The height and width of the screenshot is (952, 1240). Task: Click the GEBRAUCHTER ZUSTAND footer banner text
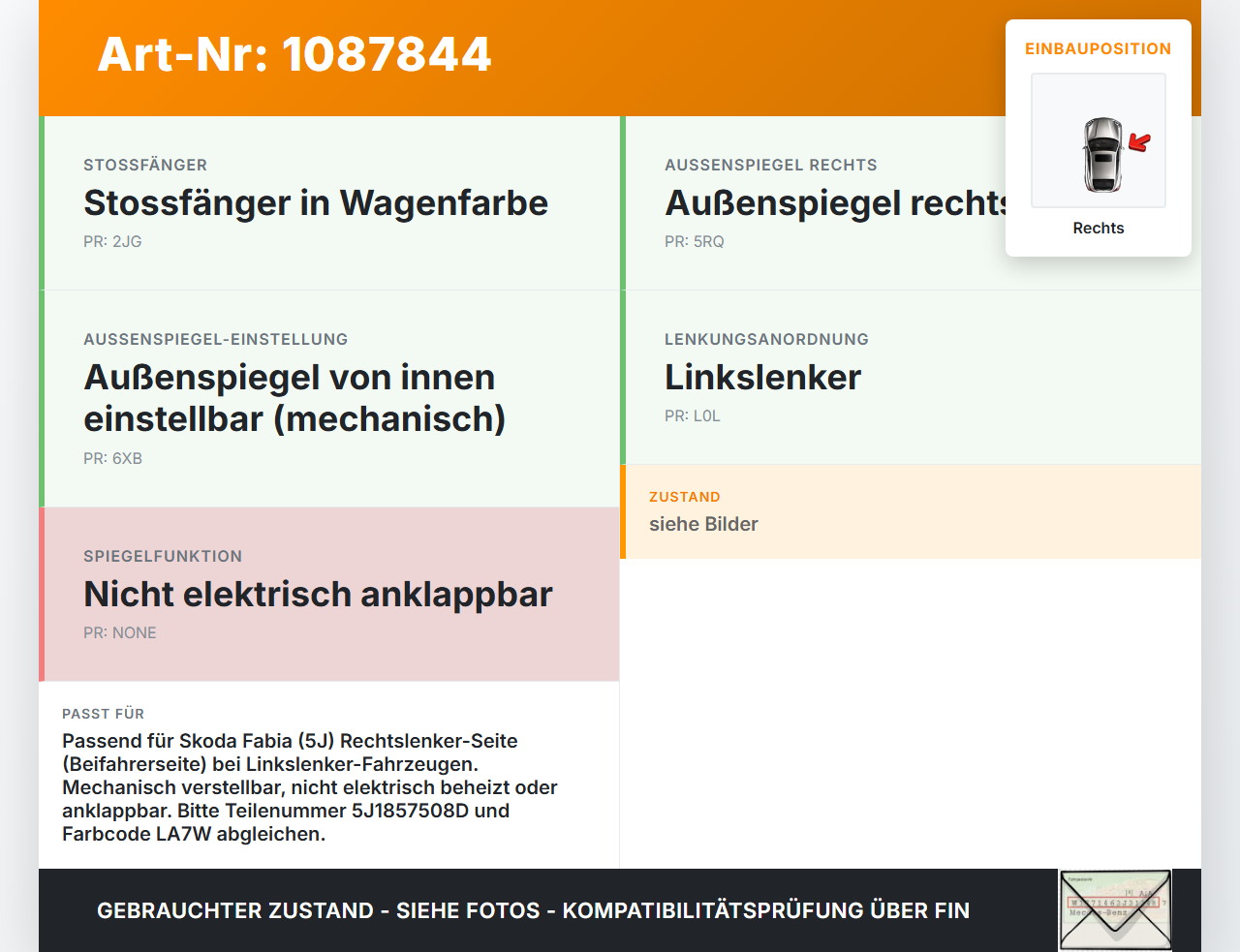point(533,911)
